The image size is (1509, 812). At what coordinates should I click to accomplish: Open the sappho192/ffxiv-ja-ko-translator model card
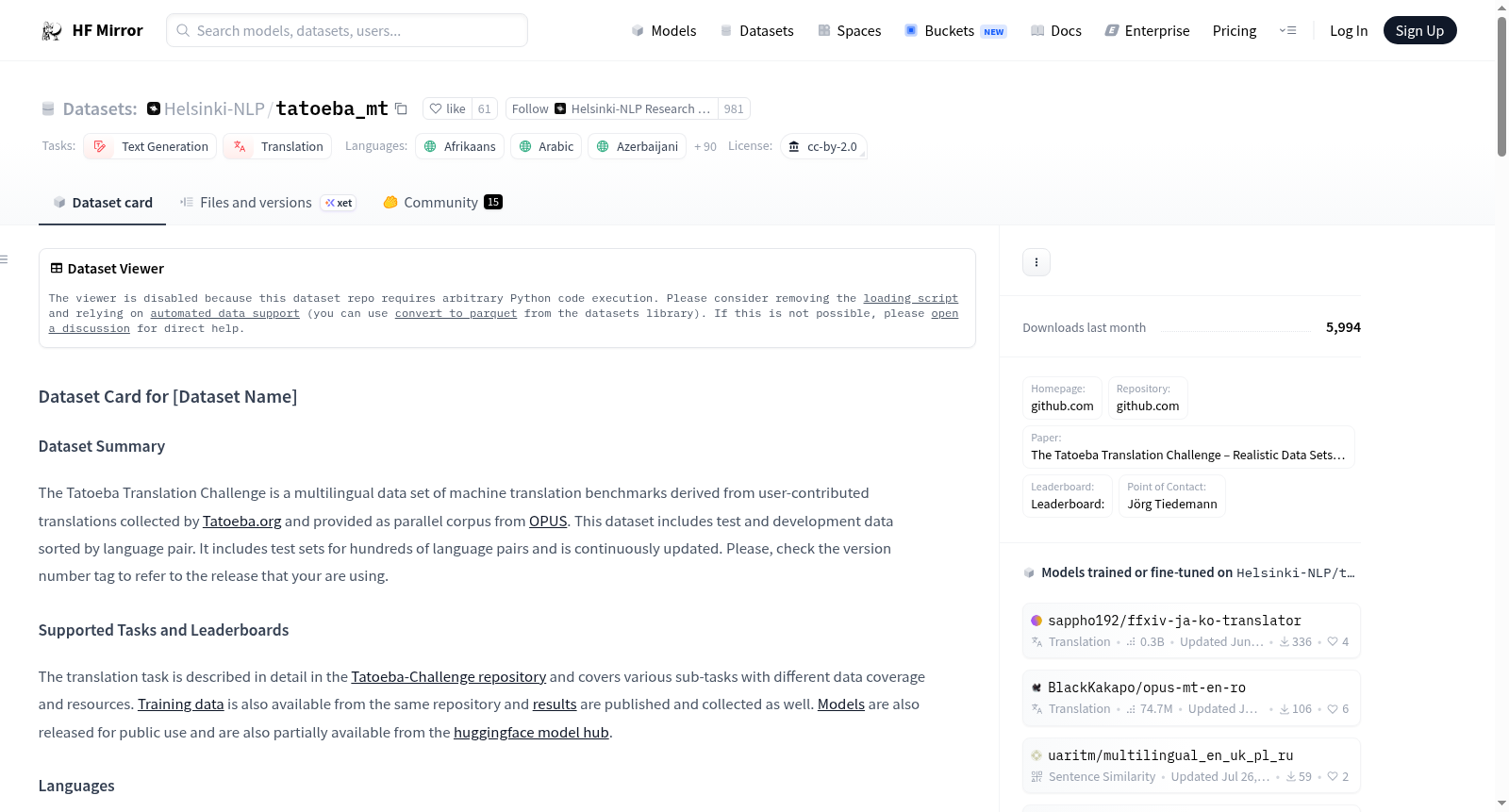tap(1191, 631)
